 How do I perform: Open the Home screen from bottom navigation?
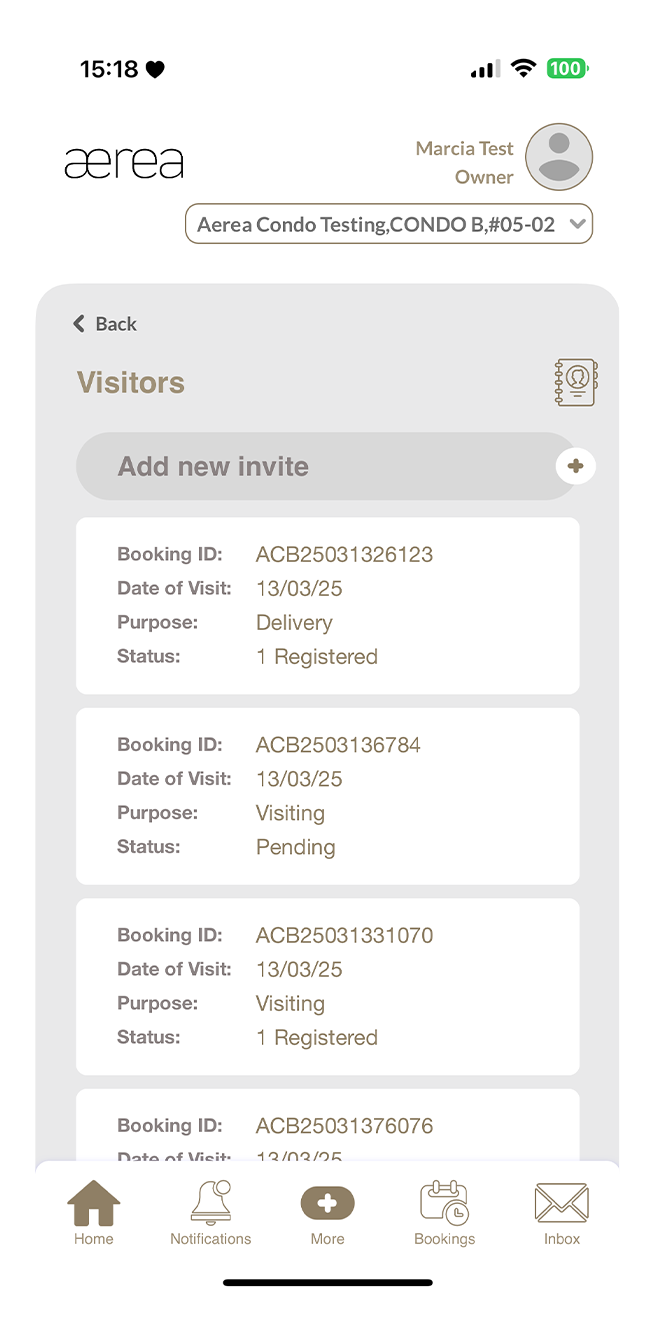tap(93, 1210)
